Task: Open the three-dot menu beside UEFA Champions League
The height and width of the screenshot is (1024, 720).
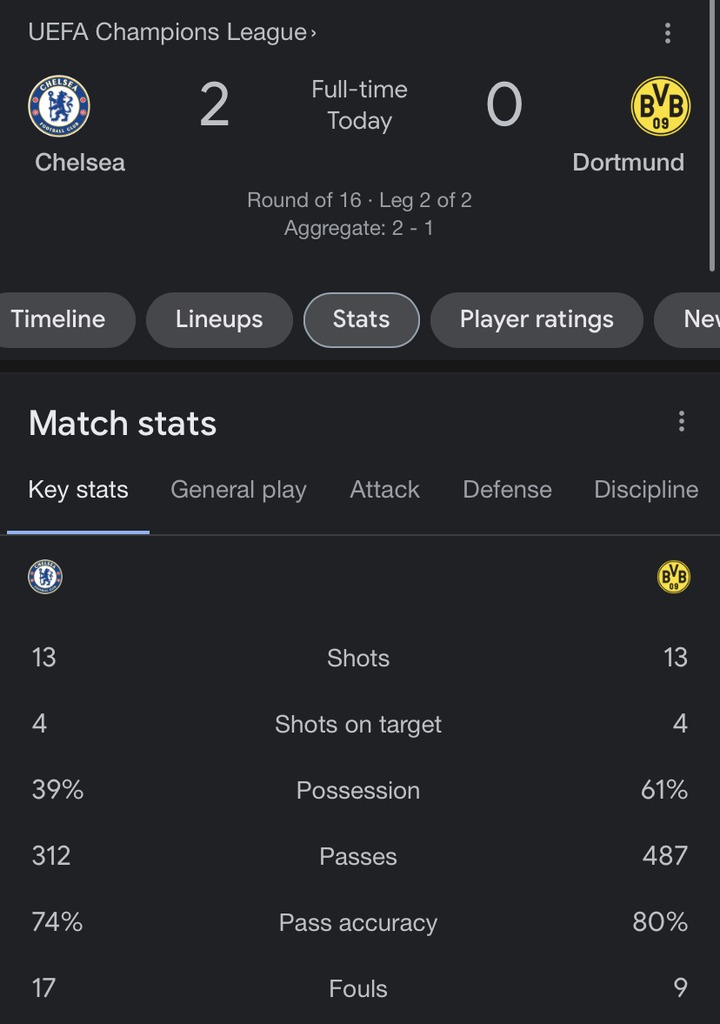Action: [x=667, y=33]
